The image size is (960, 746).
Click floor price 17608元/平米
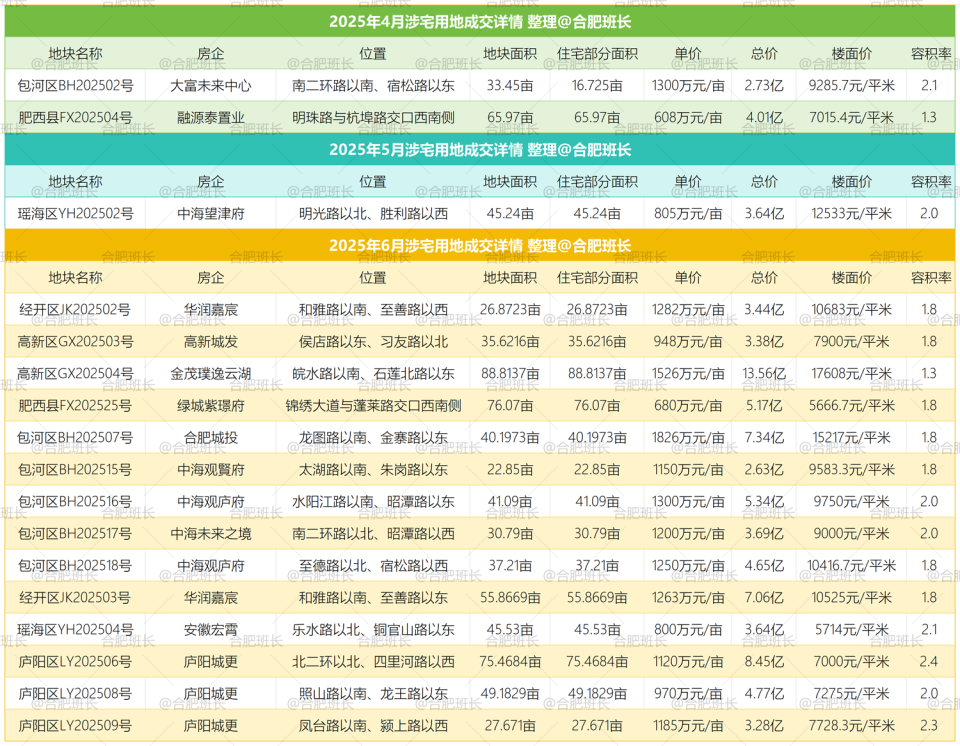pos(851,374)
